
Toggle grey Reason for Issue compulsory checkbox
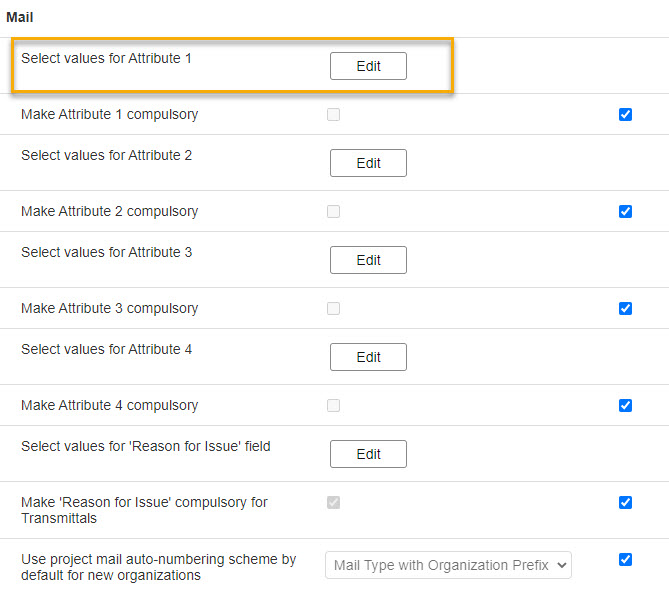[333, 502]
